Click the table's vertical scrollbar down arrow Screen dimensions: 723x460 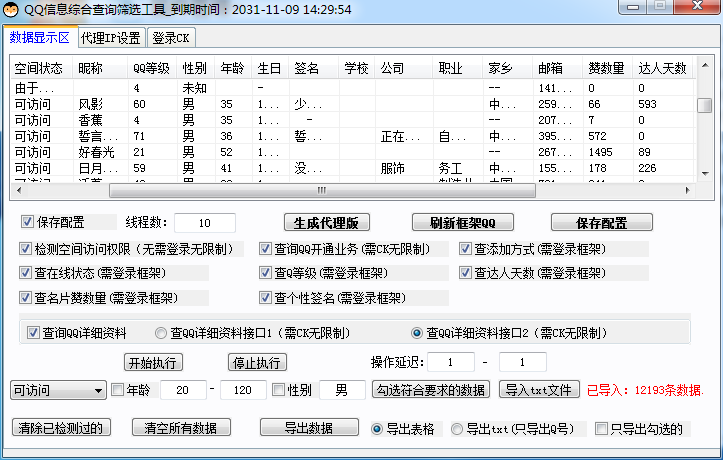click(x=705, y=173)
